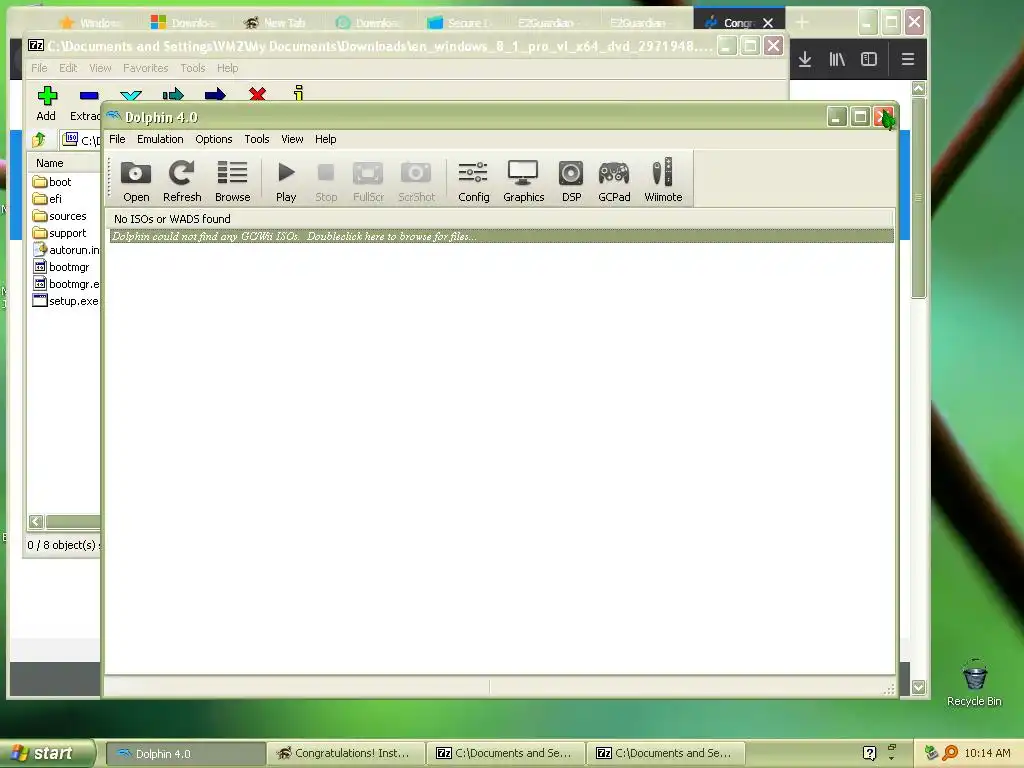The height and width of the screenshot is (768, 1024).
Task: Open 7-Zip View menu
Action: coord(100,68)
